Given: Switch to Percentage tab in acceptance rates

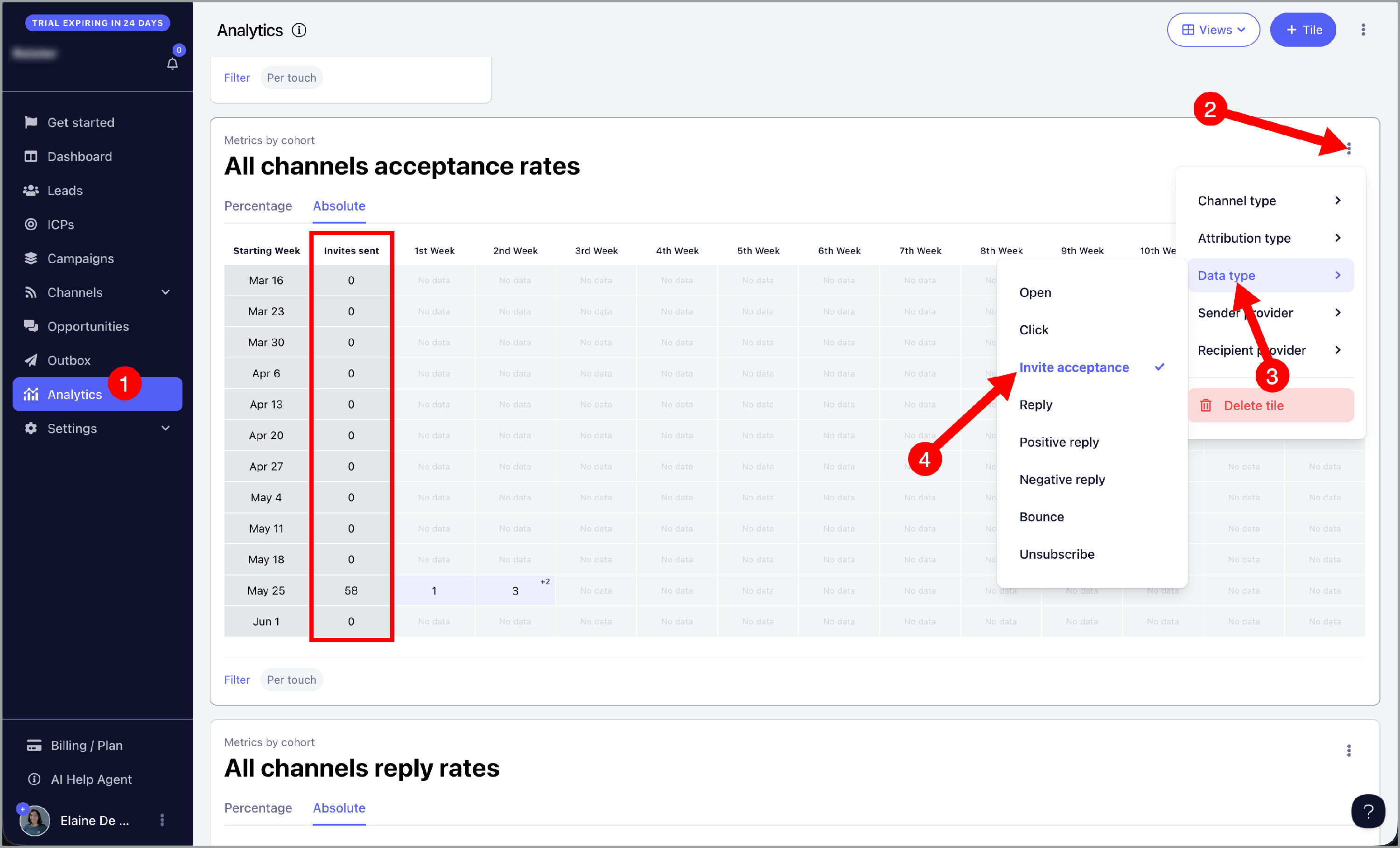Looking at the screenshot, I should click(x=258, y=206).
